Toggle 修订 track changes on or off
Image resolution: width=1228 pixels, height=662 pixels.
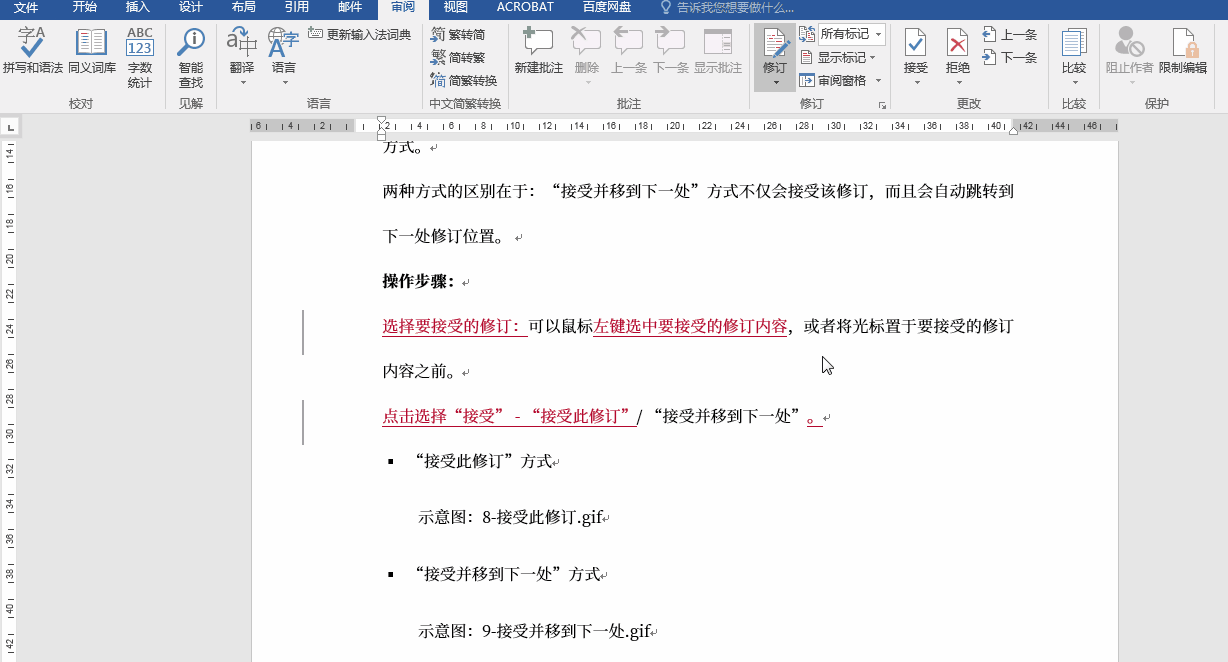pyautogui.click(x=775, y=48)
